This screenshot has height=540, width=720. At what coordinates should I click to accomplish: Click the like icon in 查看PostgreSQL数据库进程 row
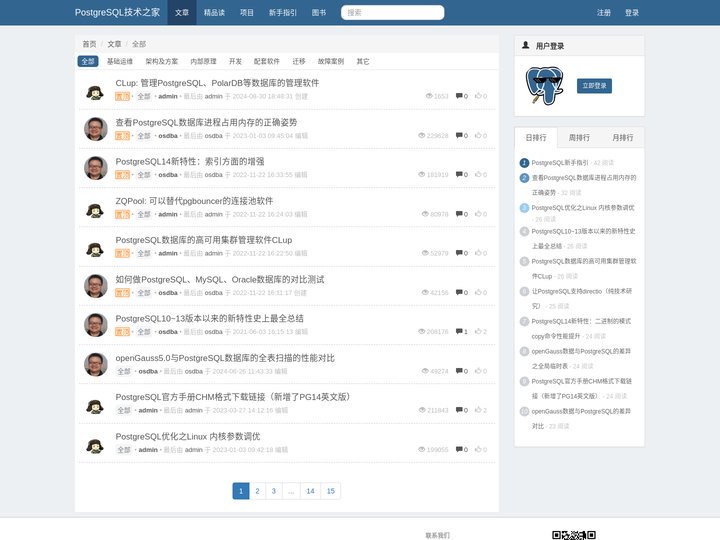pos(478,135)
